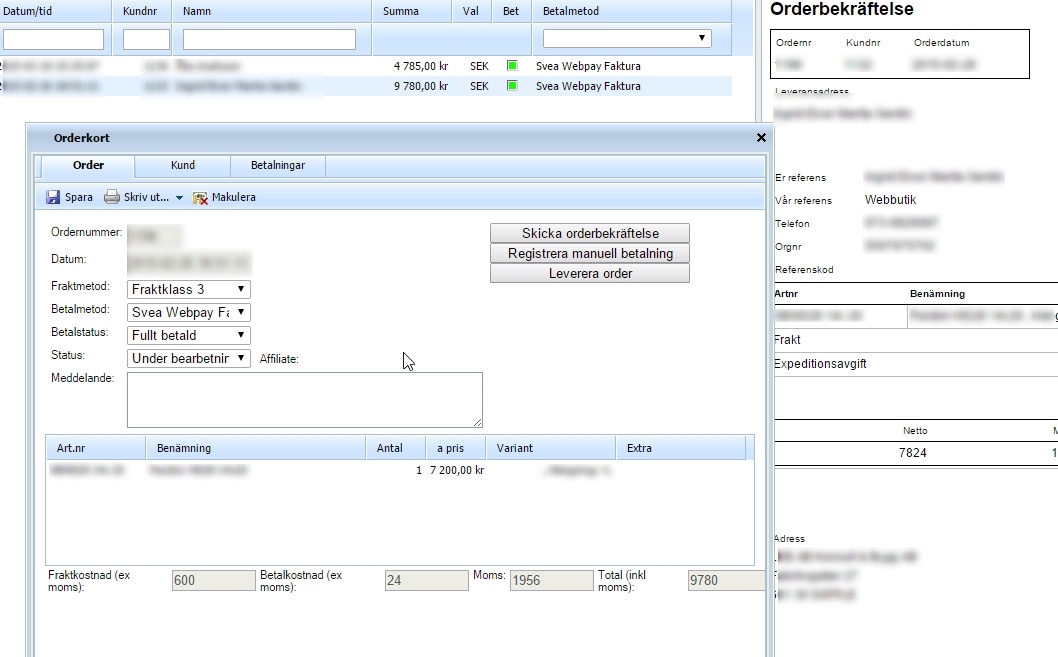1058x657 pixels.
Task: Click the Skriv ut printer icon
Action: (x=111, y=197)
